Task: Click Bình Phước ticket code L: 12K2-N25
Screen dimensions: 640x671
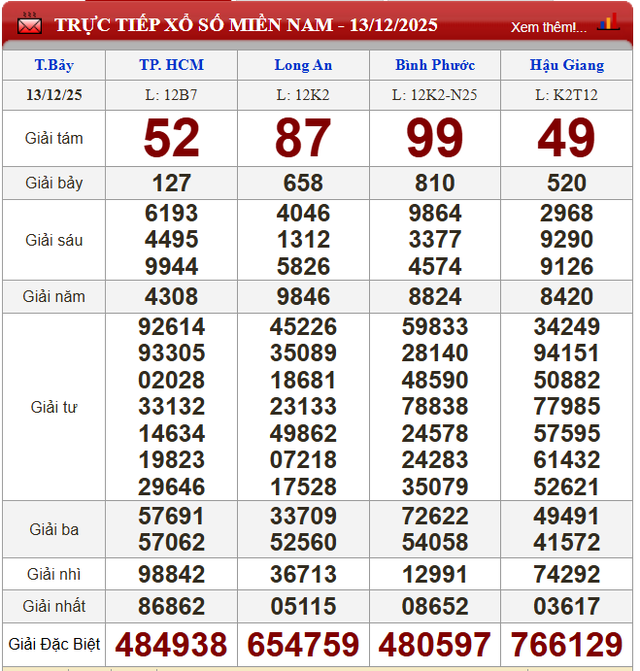Action: [x=434, y=94]
